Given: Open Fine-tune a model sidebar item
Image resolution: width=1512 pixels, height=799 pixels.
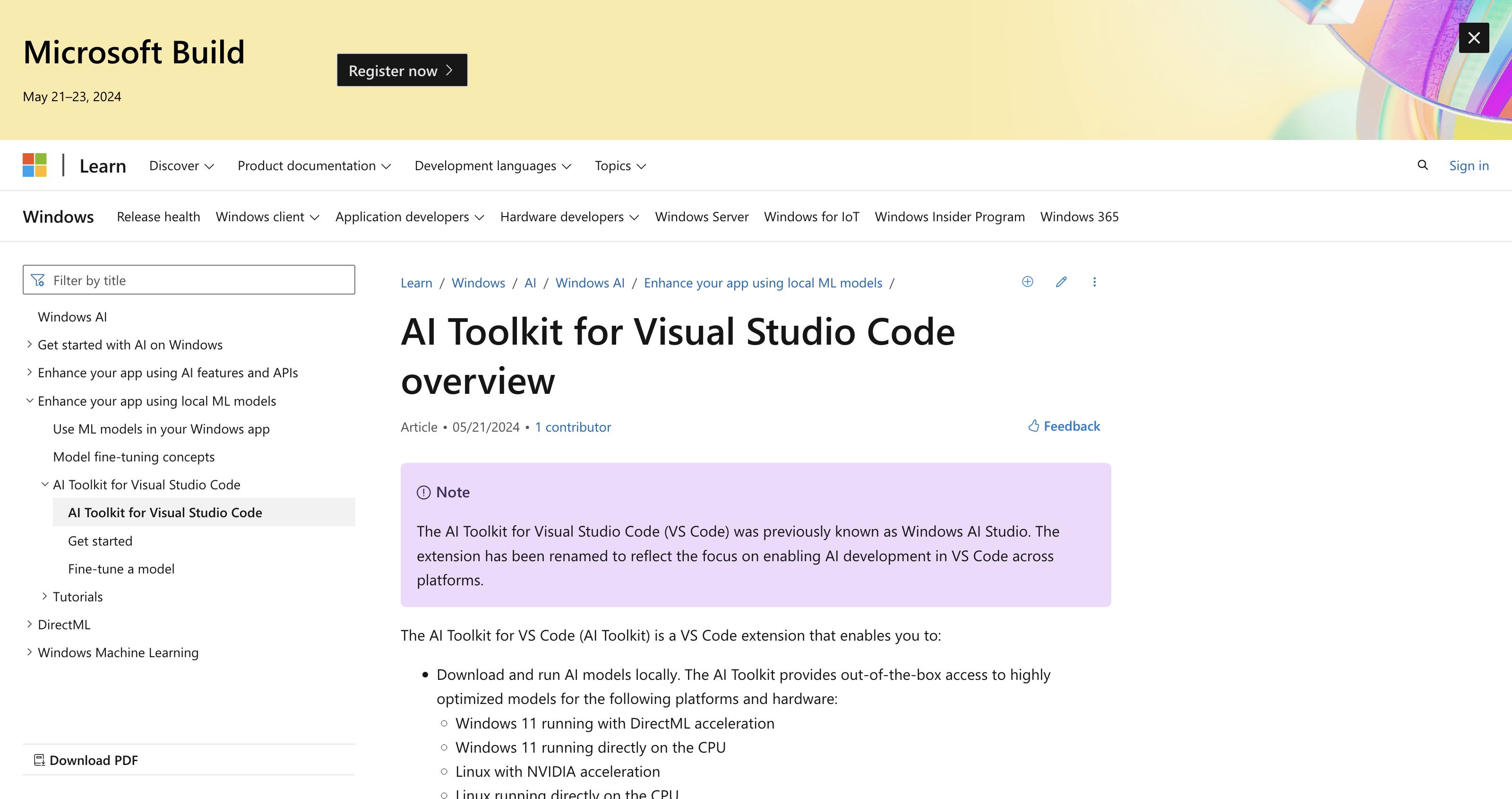Looking at the screenshot, I should click(x=121, y=569).
